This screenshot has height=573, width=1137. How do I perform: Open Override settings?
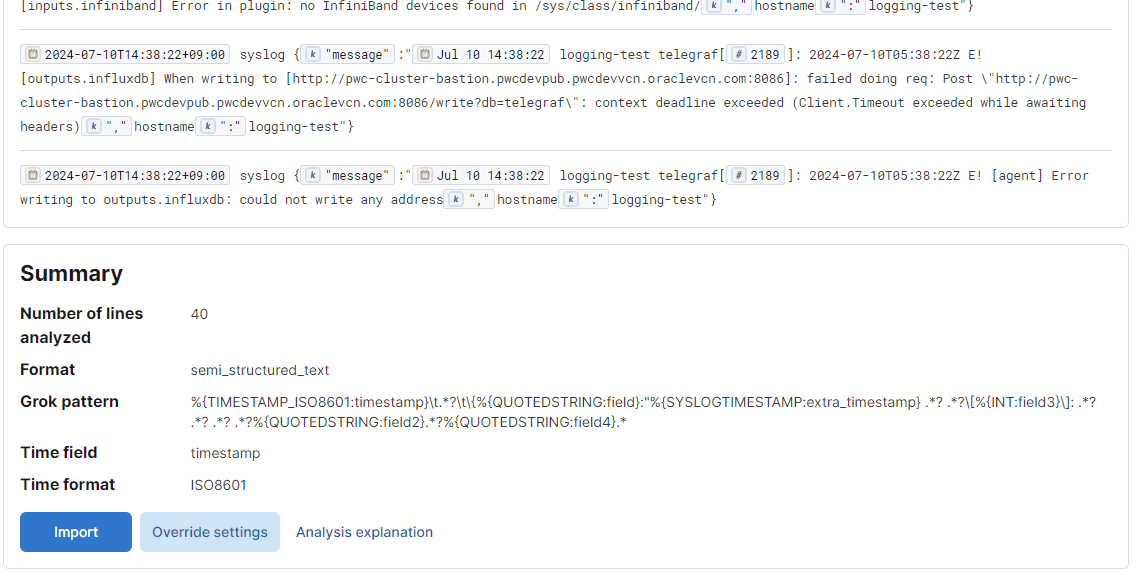click(210, 532)
